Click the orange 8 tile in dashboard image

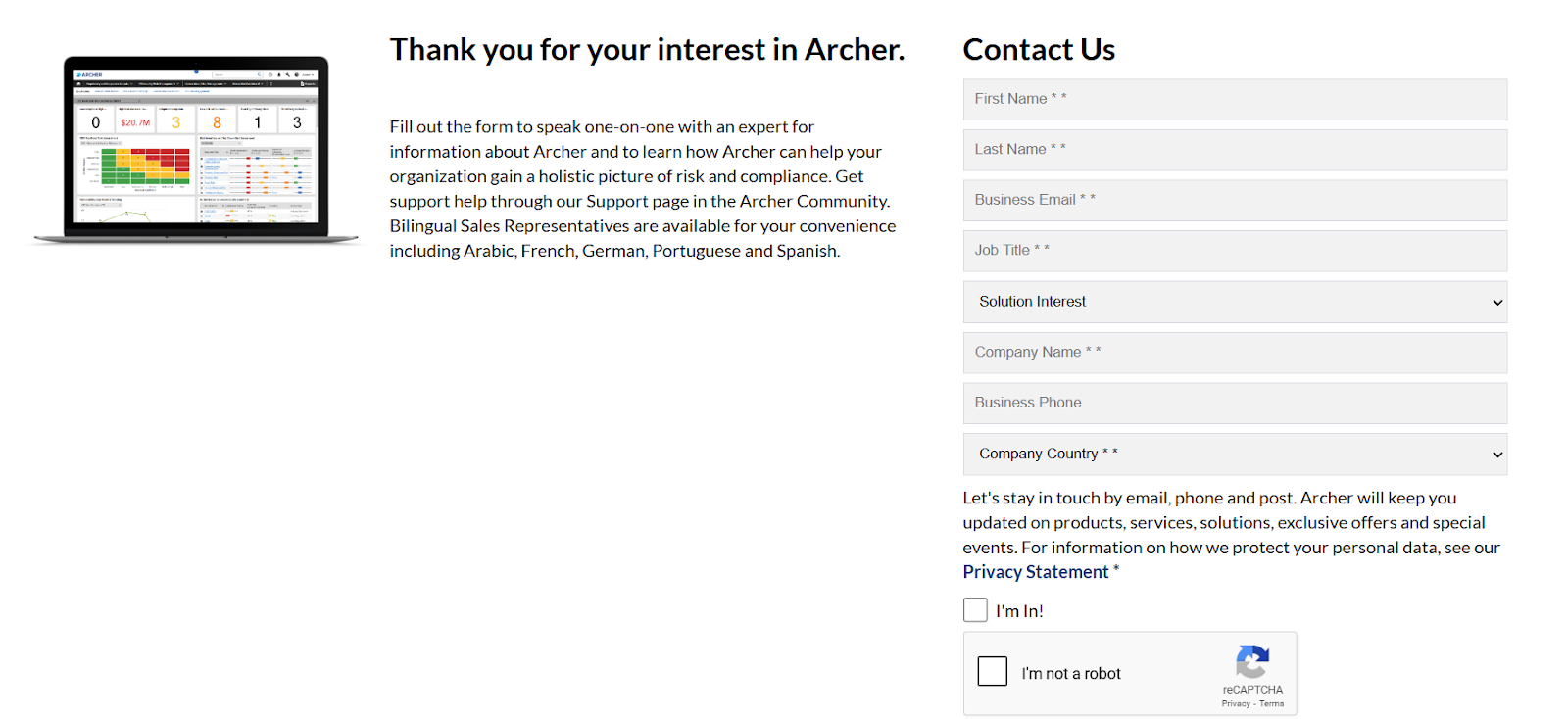217,122
